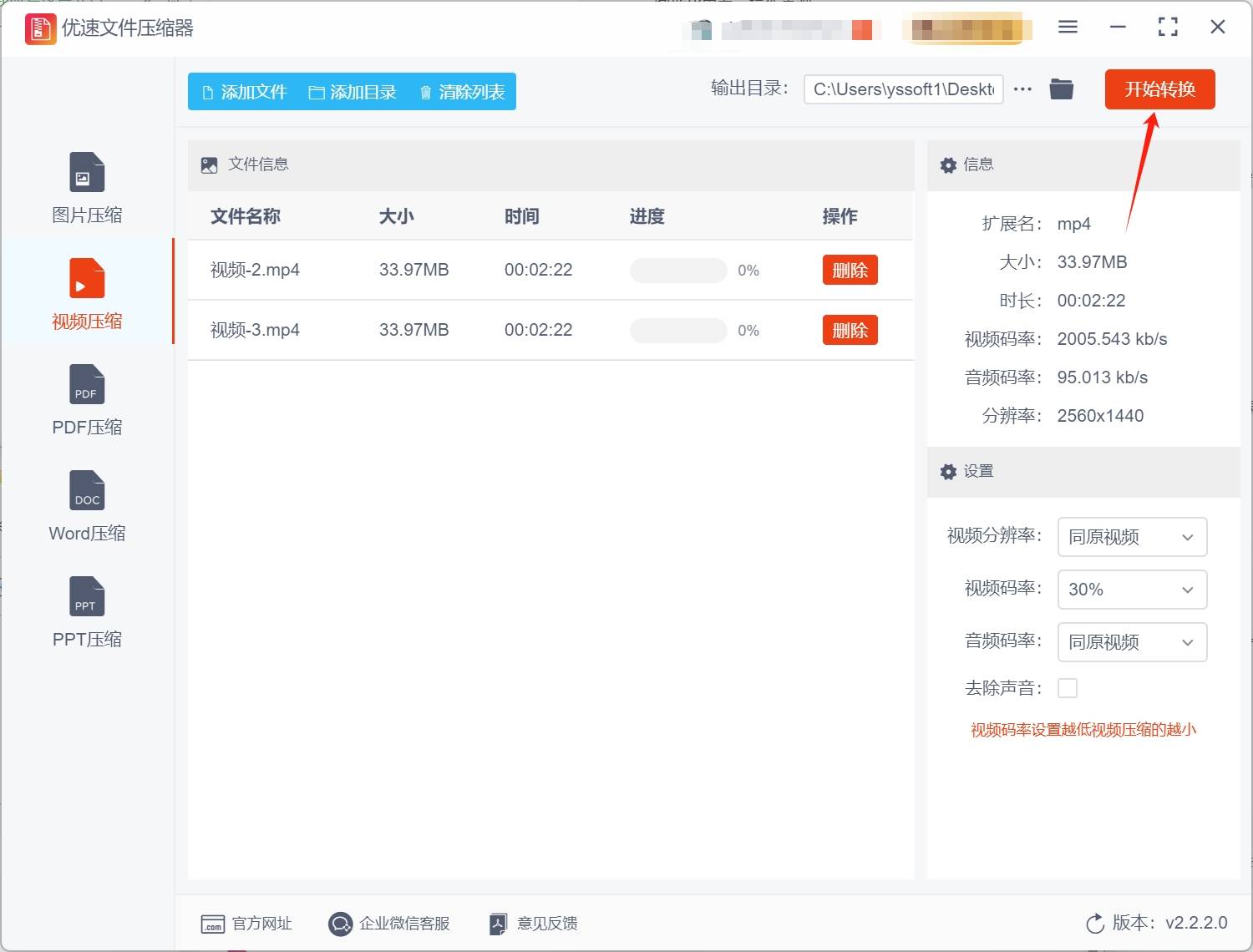Screen dimensions: 1253x952
Task: Open the Word压缩 DOC icon
Action: 87,491
